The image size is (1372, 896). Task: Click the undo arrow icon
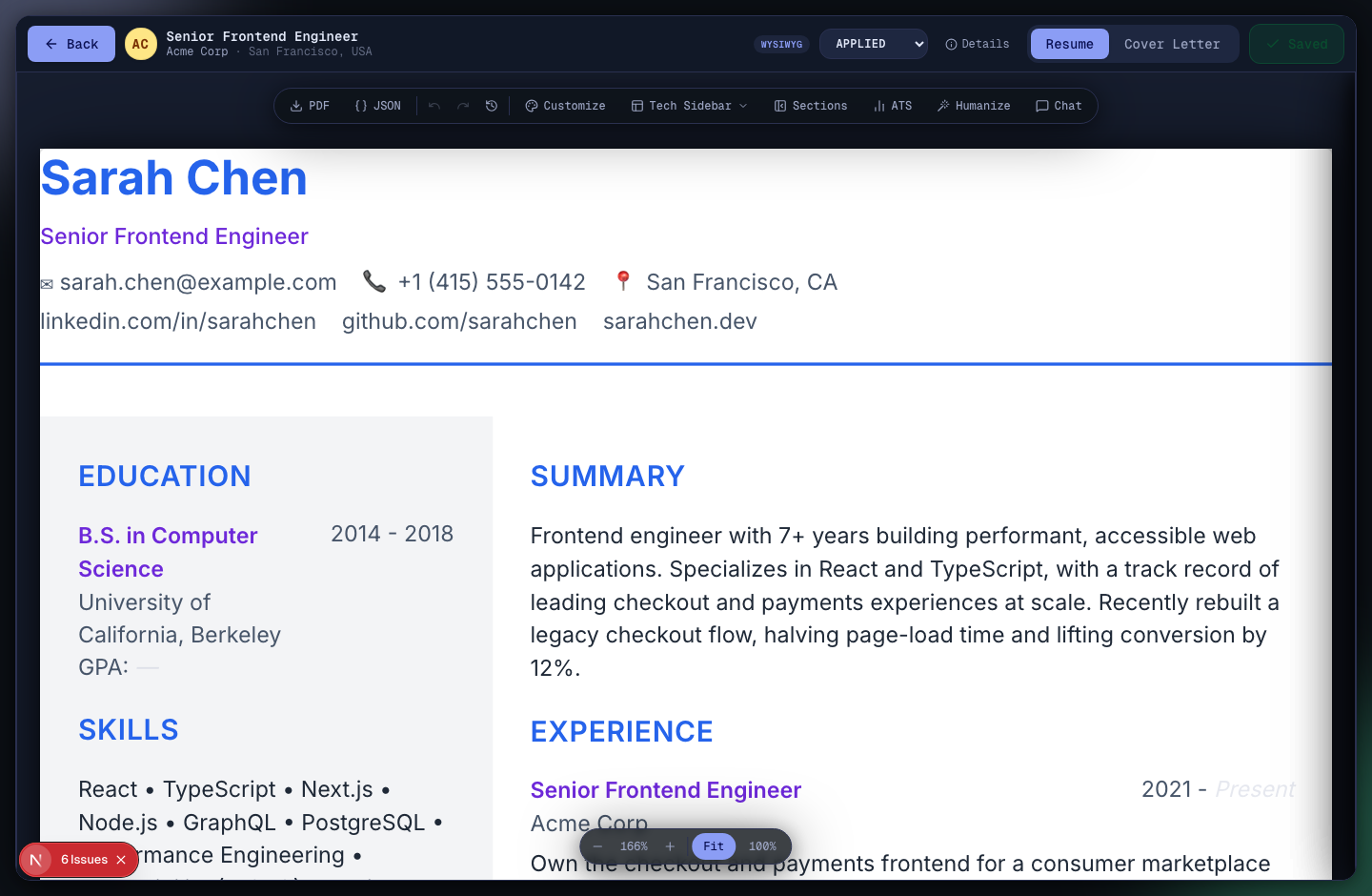coord(434,106)
